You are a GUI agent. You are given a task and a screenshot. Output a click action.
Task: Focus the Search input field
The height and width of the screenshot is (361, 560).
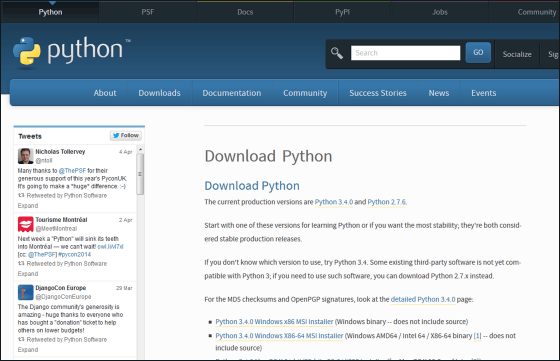405,53
